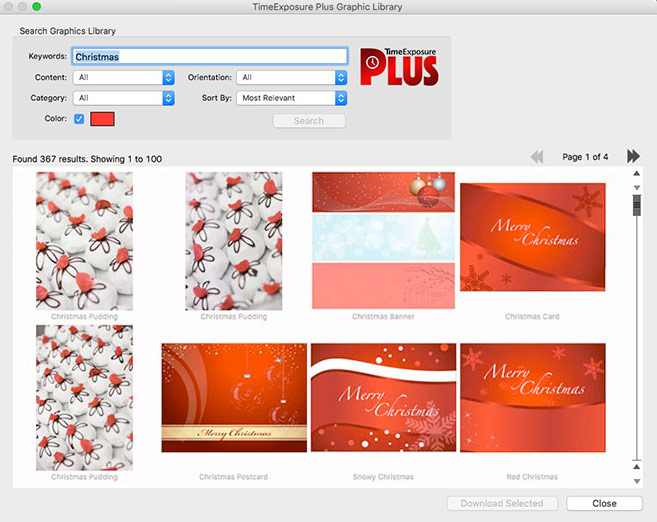The width and height of the screenshot is (657, 522).
Task: Choose the Christmas Postcard thumbnail
Action: click(235, 398)
